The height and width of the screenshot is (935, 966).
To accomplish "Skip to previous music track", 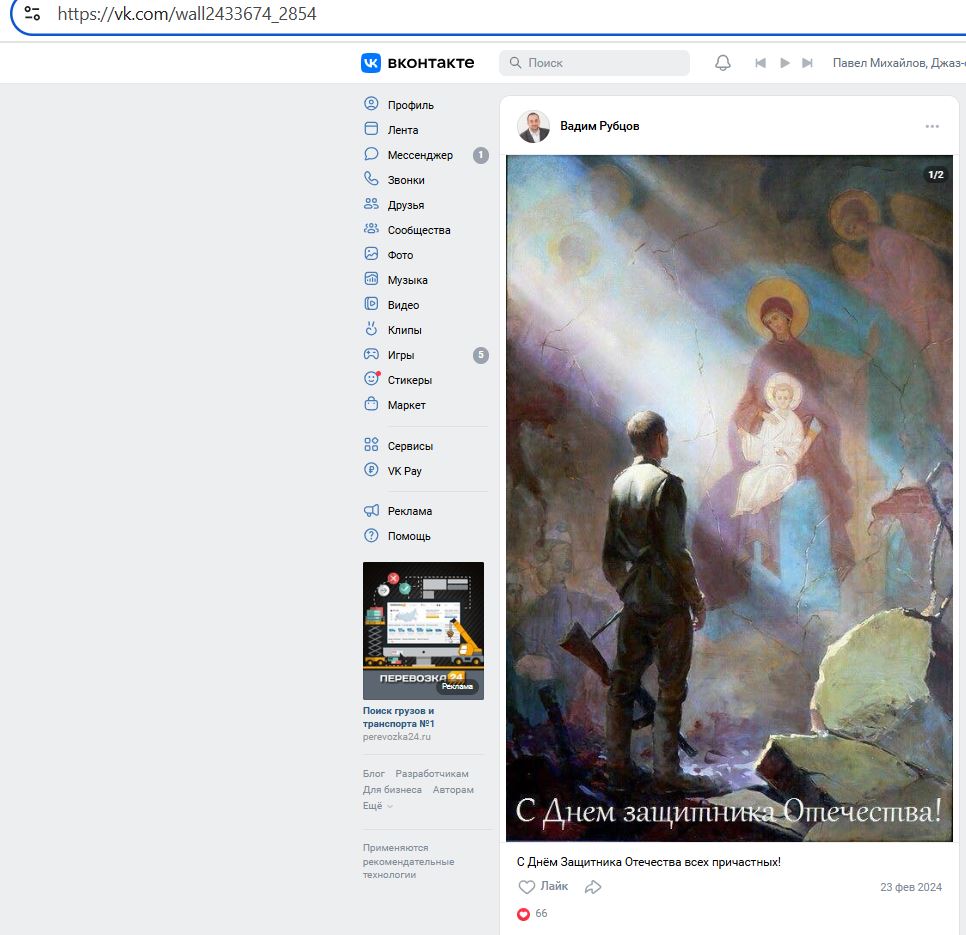I will 760,63.
